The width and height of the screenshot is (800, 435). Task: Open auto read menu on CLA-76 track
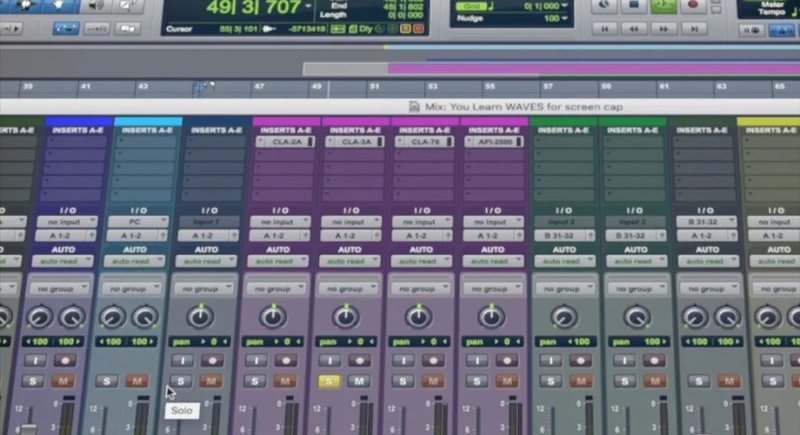coord(421,261)
